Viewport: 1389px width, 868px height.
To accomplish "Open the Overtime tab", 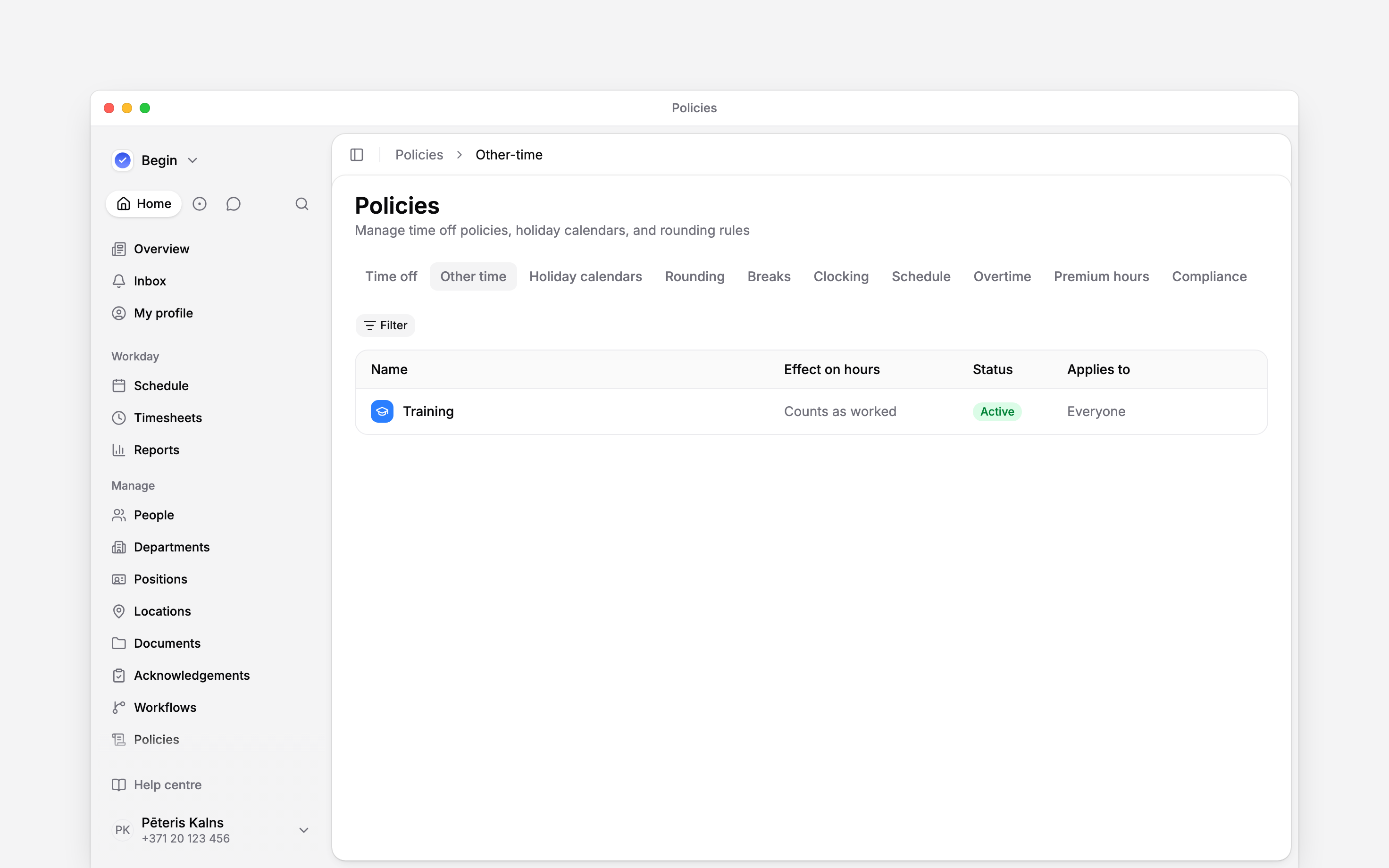I will pyautogui.click(x=1002, y=277).
